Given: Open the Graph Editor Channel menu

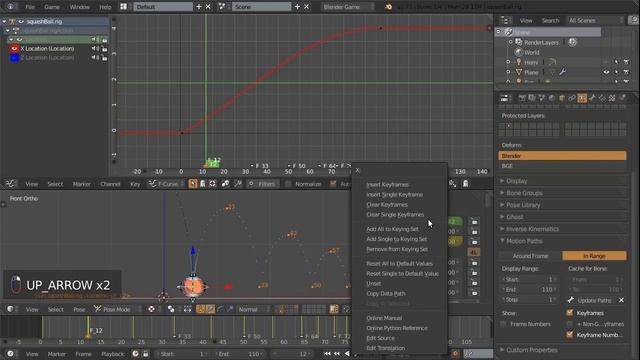Looking at the screenshot, I should tap(110, 184).
